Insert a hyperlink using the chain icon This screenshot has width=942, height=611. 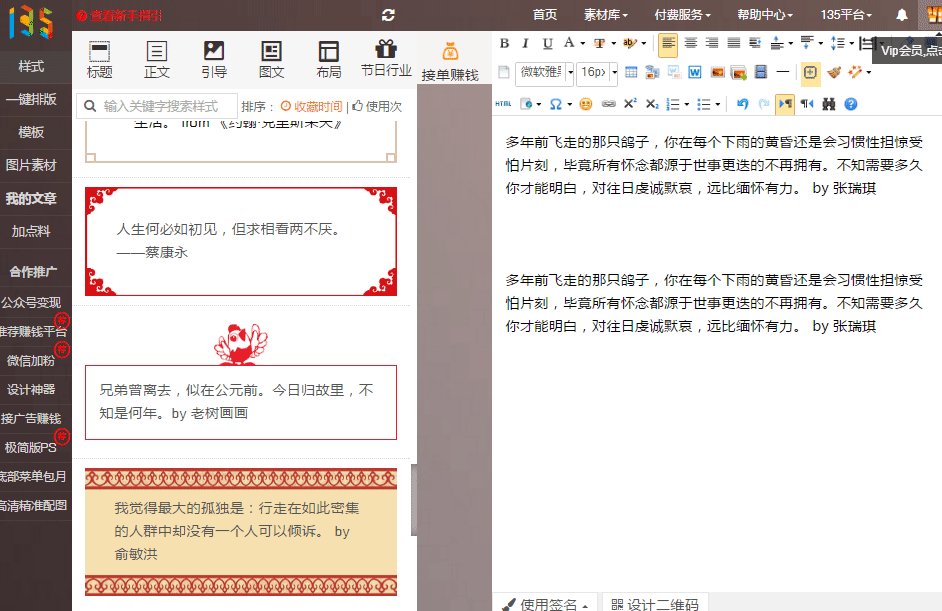tap(608, 104)
